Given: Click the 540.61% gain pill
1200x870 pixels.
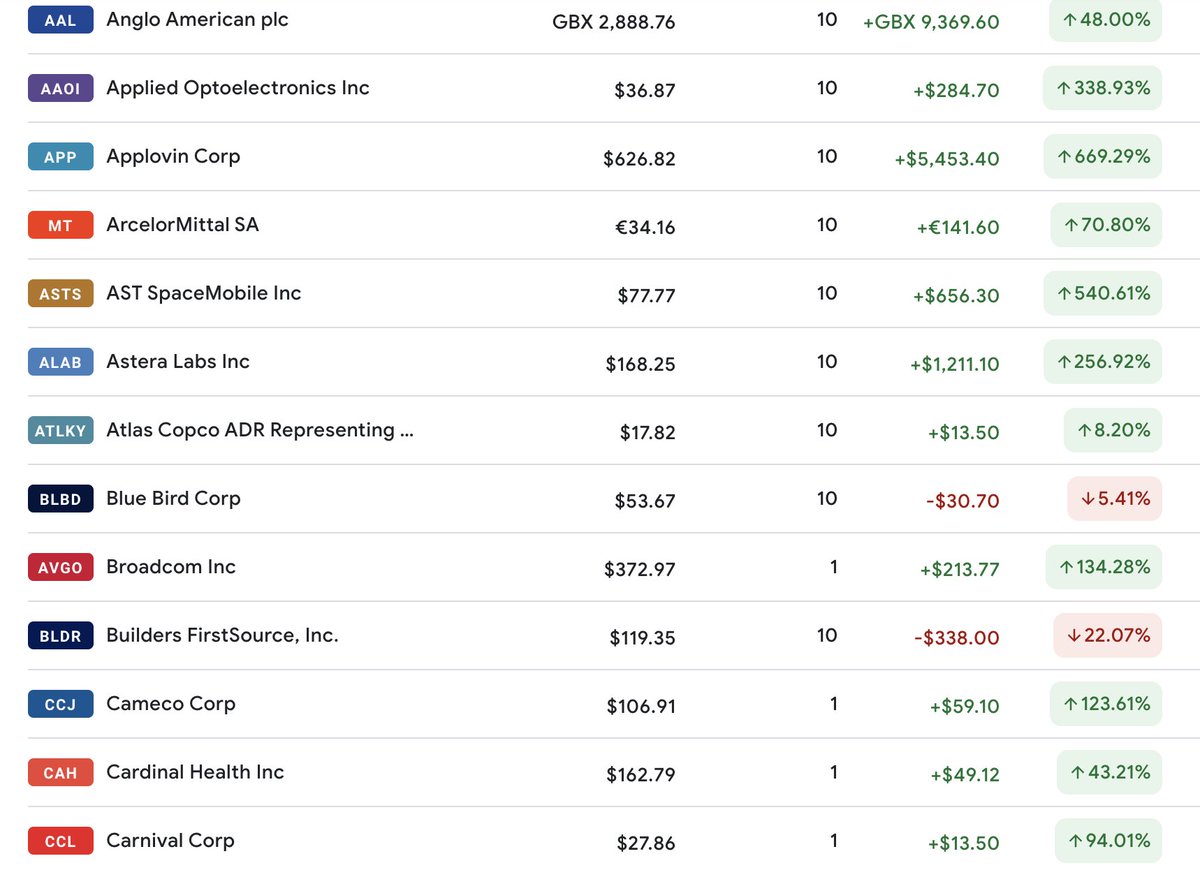Looking at the screenshot, I should (x=1103, y=294).
